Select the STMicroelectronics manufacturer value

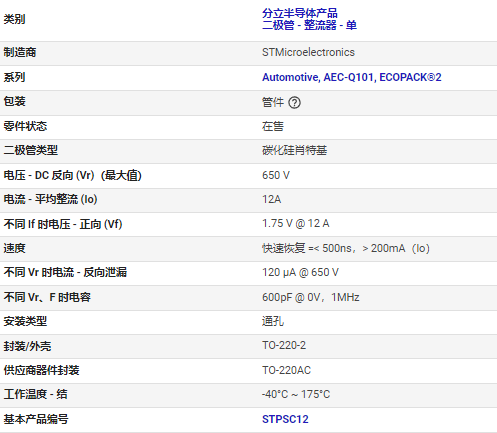pos(308,52)
